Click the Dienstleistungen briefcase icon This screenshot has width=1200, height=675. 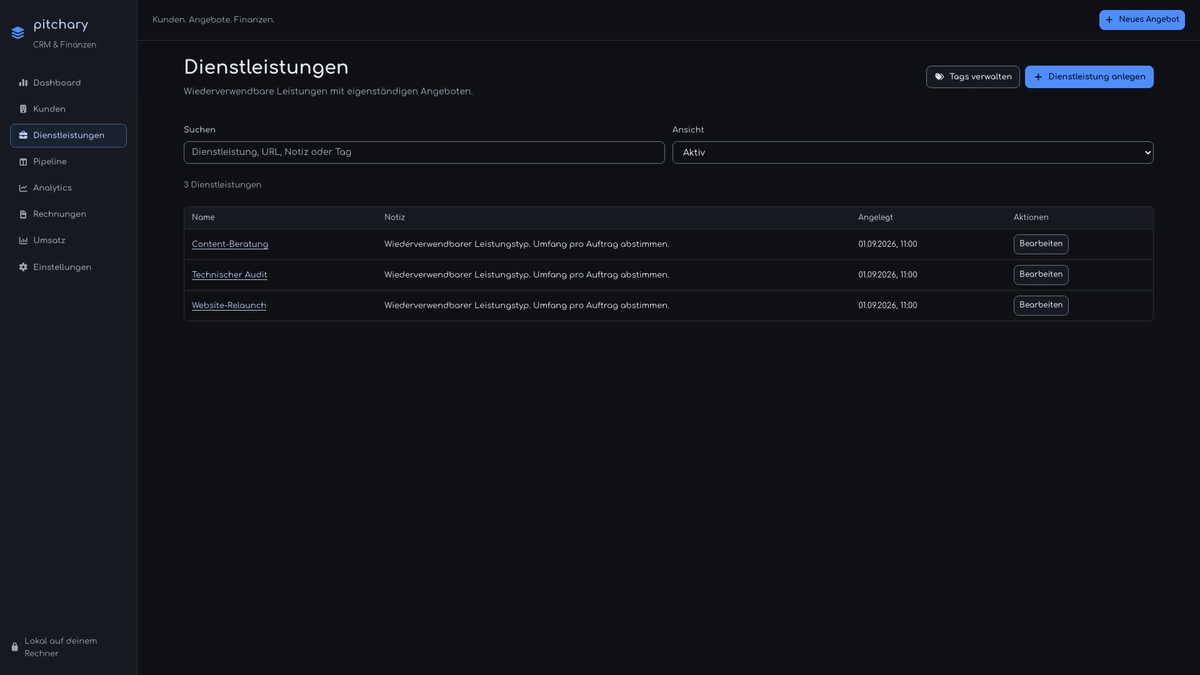[23, 135]
